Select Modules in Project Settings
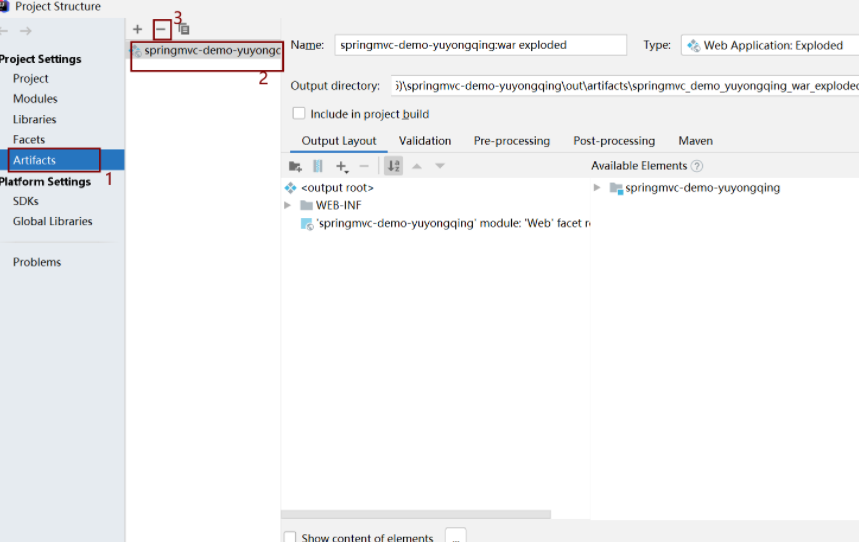Screen dimensions: 859x542 click(35, 99)
